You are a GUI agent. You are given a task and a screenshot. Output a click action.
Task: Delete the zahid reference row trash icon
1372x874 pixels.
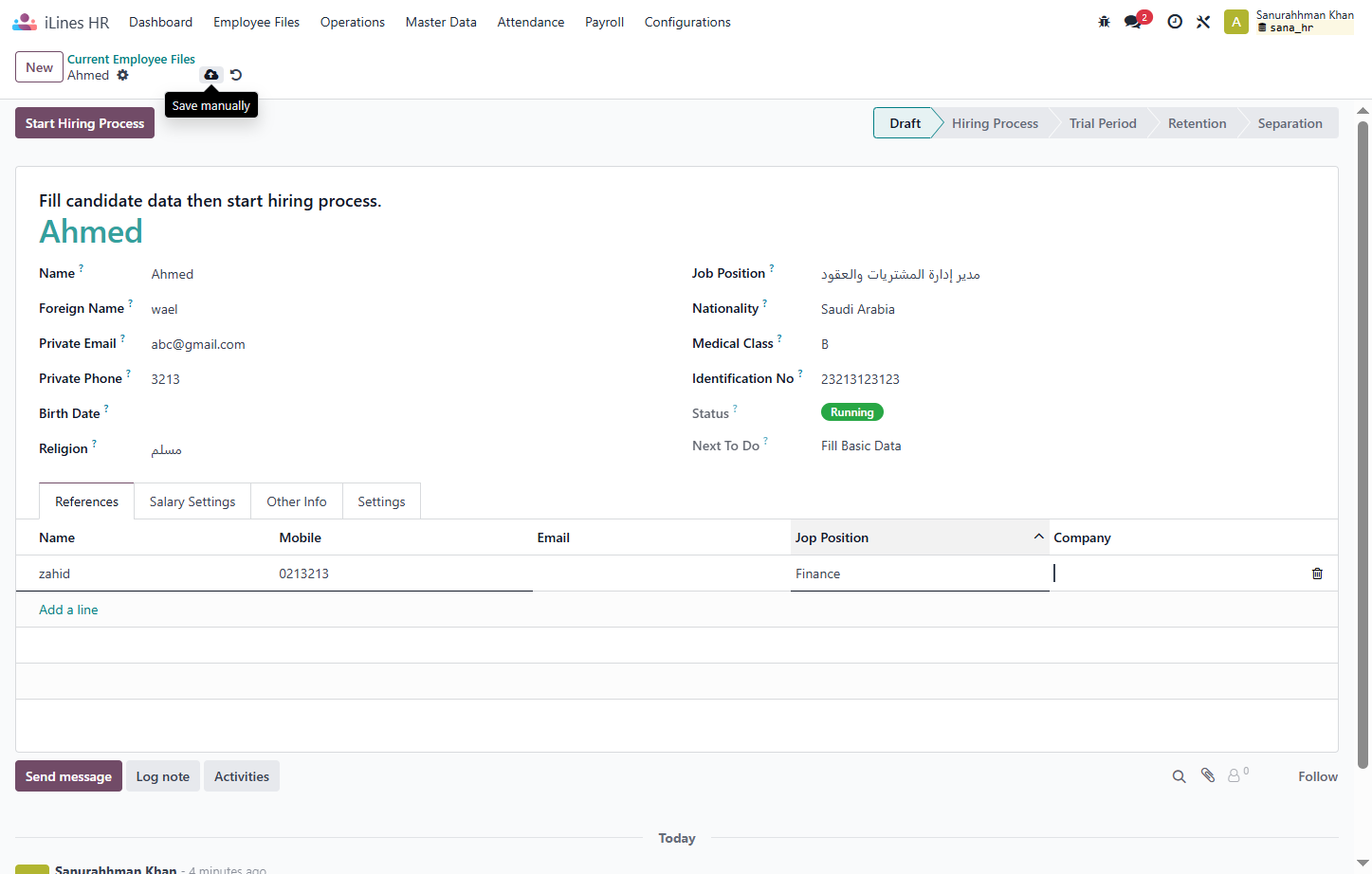pyautogui.click(x=1317, y=574)
